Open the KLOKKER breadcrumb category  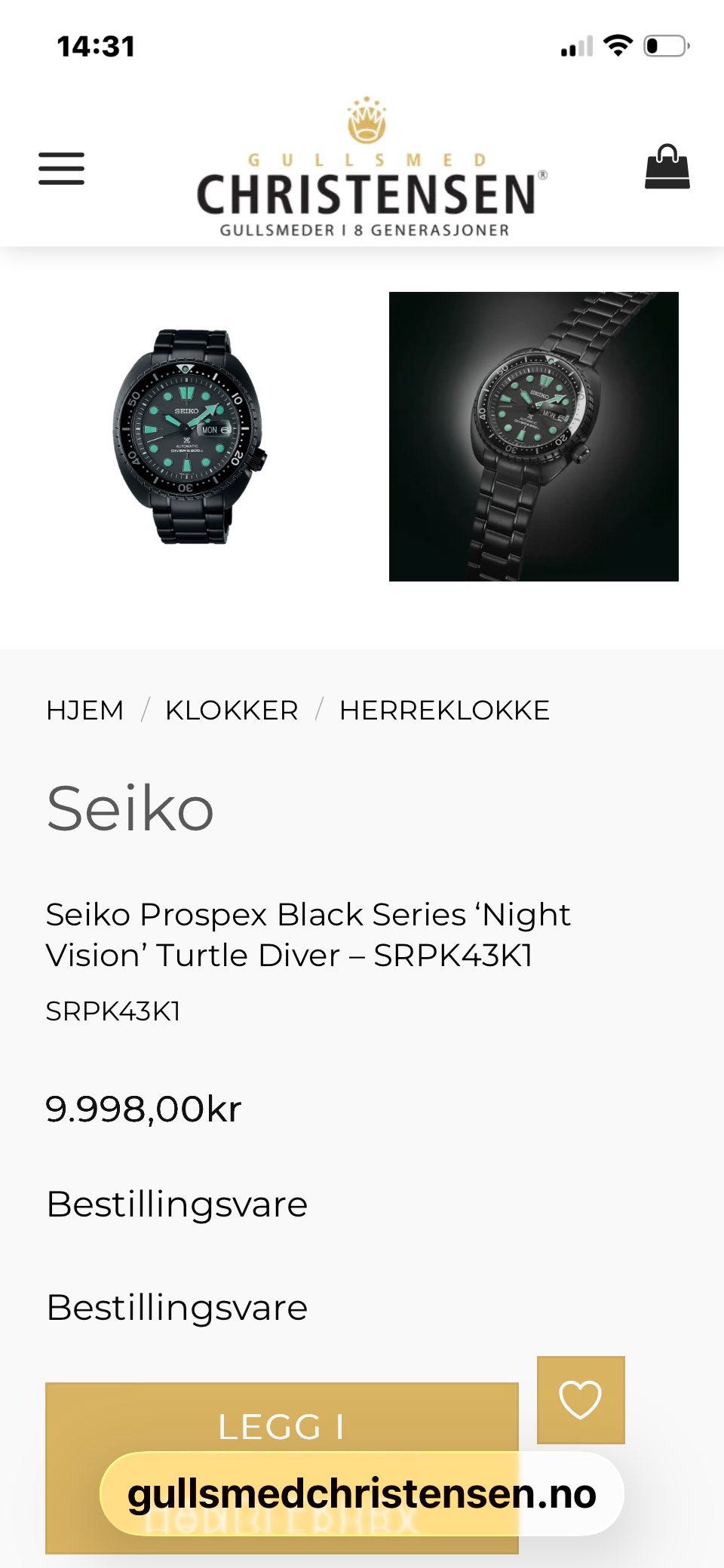[x=232, y=710]
